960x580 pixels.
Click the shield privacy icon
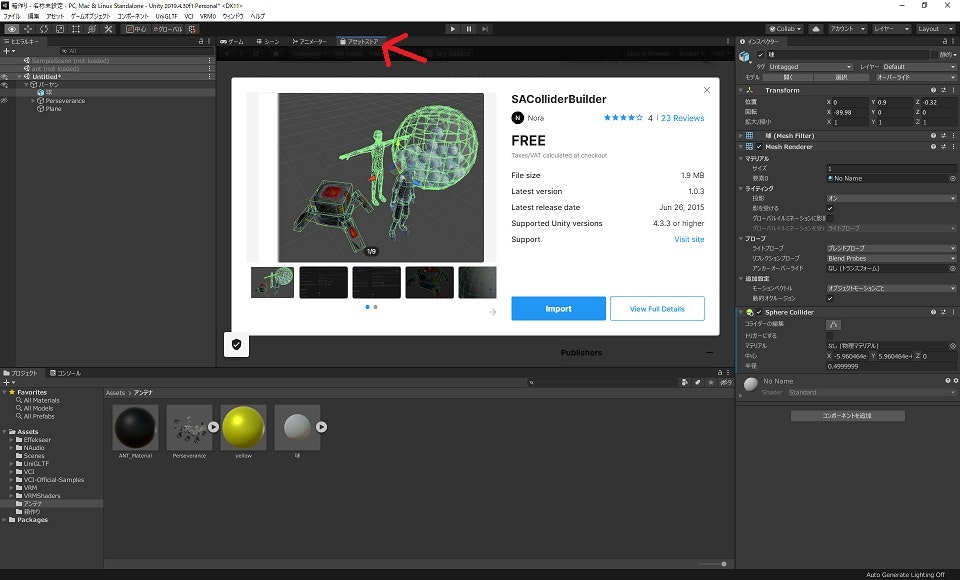click(x=236, y=345)
